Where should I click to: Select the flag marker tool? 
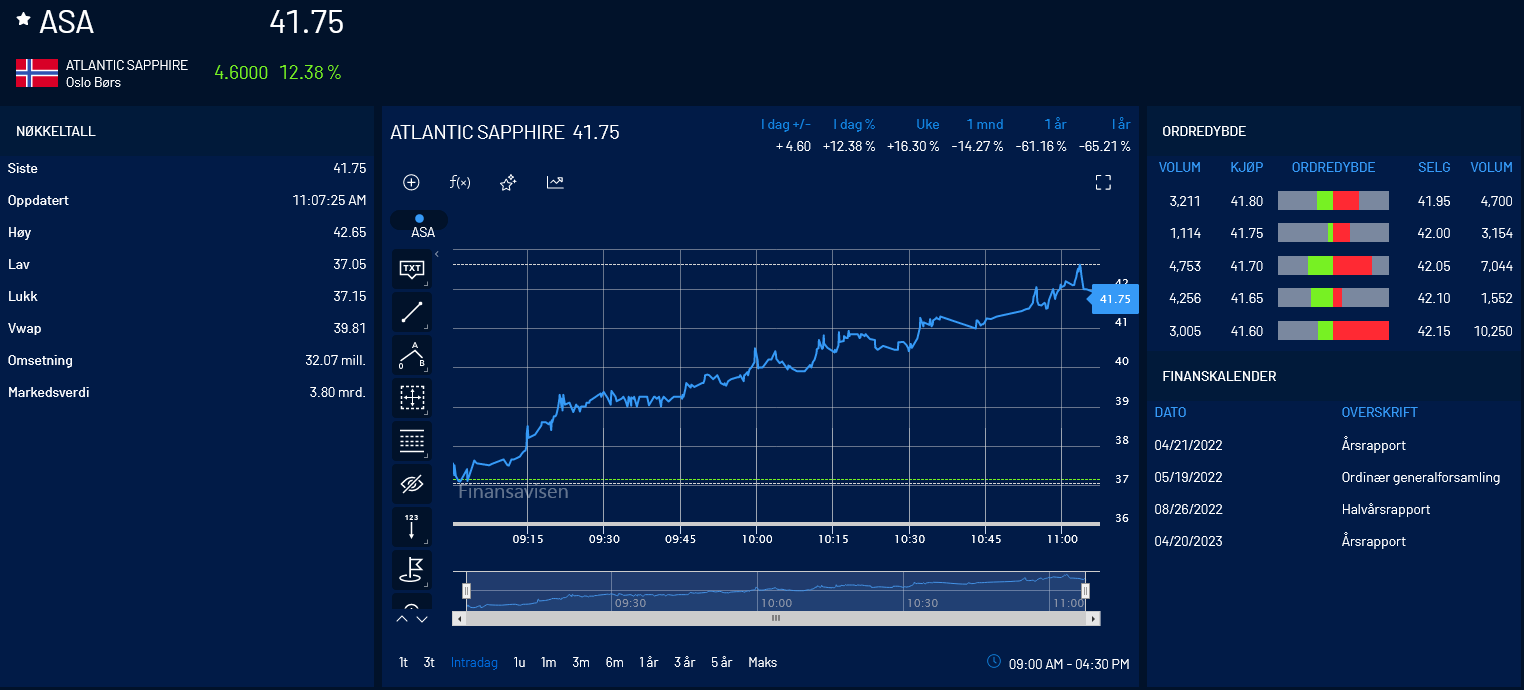[x=412, y=570]
